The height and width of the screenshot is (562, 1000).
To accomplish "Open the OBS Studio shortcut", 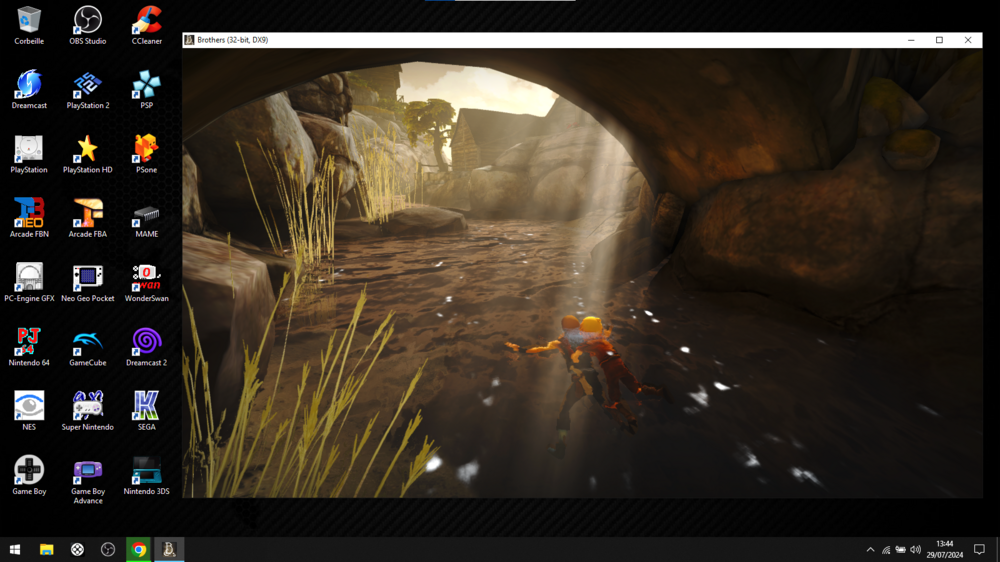I will pyautogui.click(x=88, y=20).
